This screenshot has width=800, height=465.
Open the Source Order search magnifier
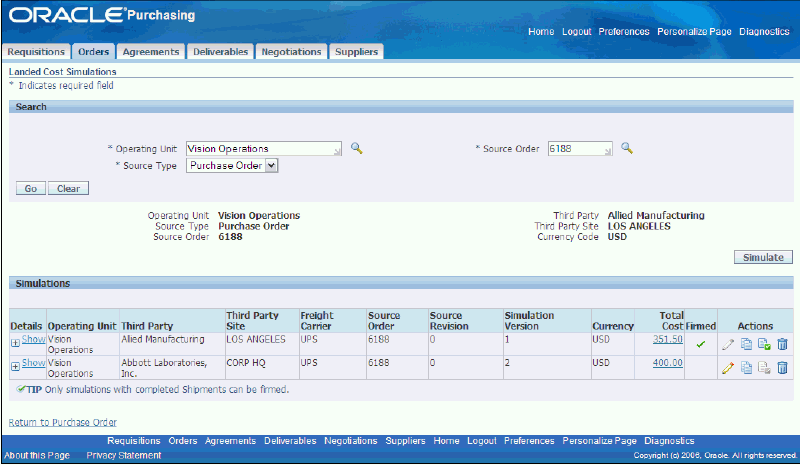point(627,149)
